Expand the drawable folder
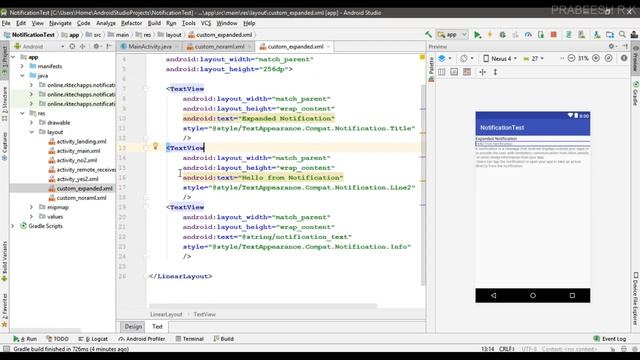Screen dimensions: 640x360 pyautogui.click(x=31, y=122)
